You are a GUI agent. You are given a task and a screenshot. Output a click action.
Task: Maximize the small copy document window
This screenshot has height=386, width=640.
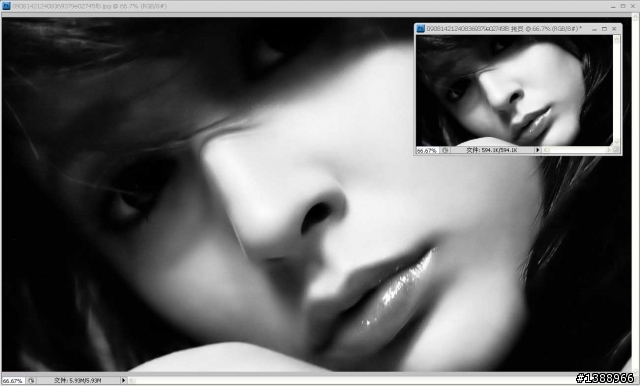point(604,29)
